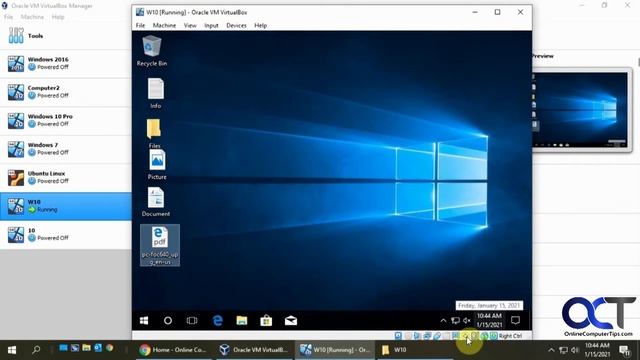Select the running W10 VM entry

(x=66, y=206)
